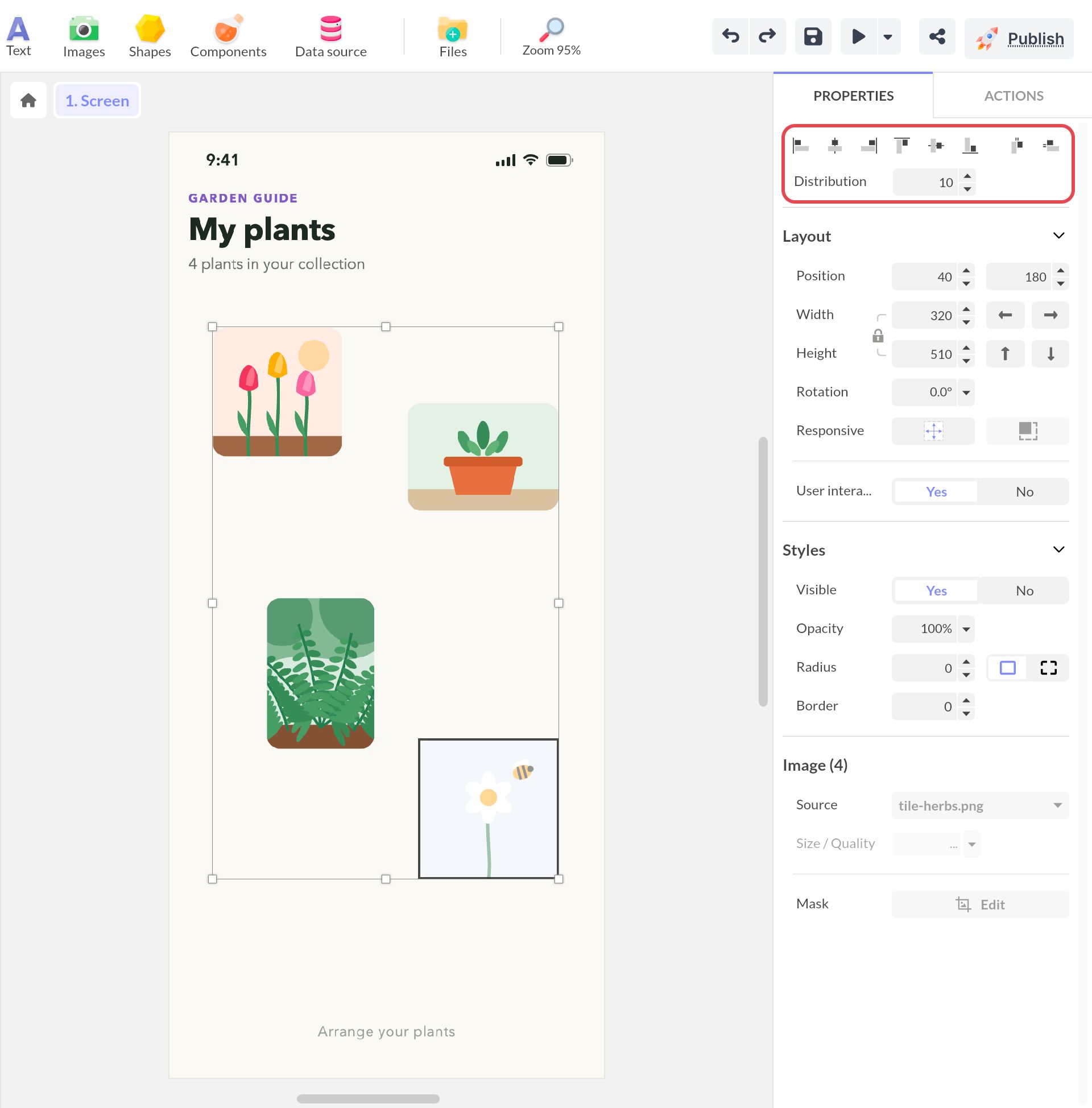Redo the last action
Image resolution: width=1092 pixels, height=1108 pixels.
(x=767, y=37)
